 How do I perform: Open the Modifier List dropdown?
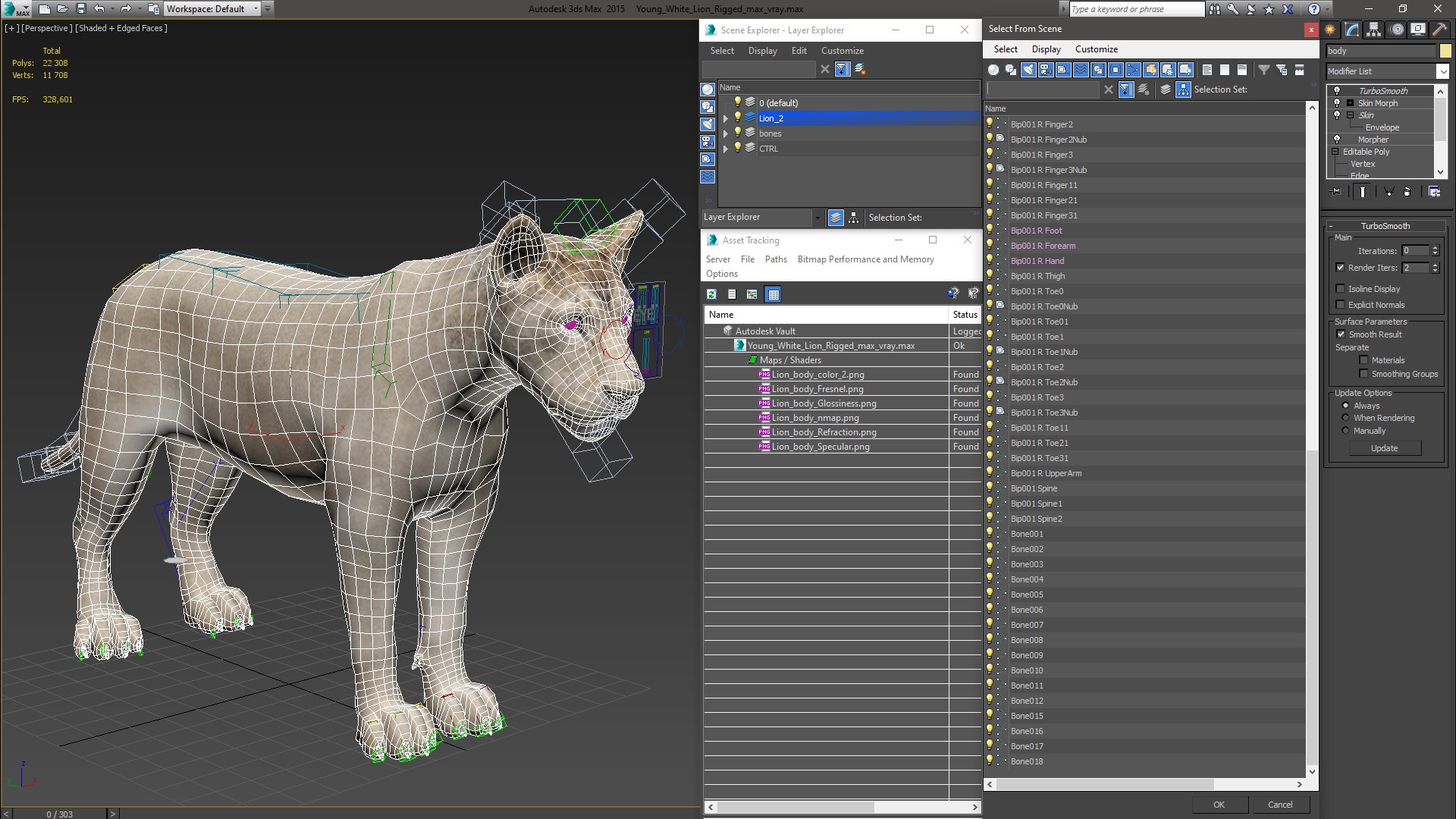point(1442,71)
